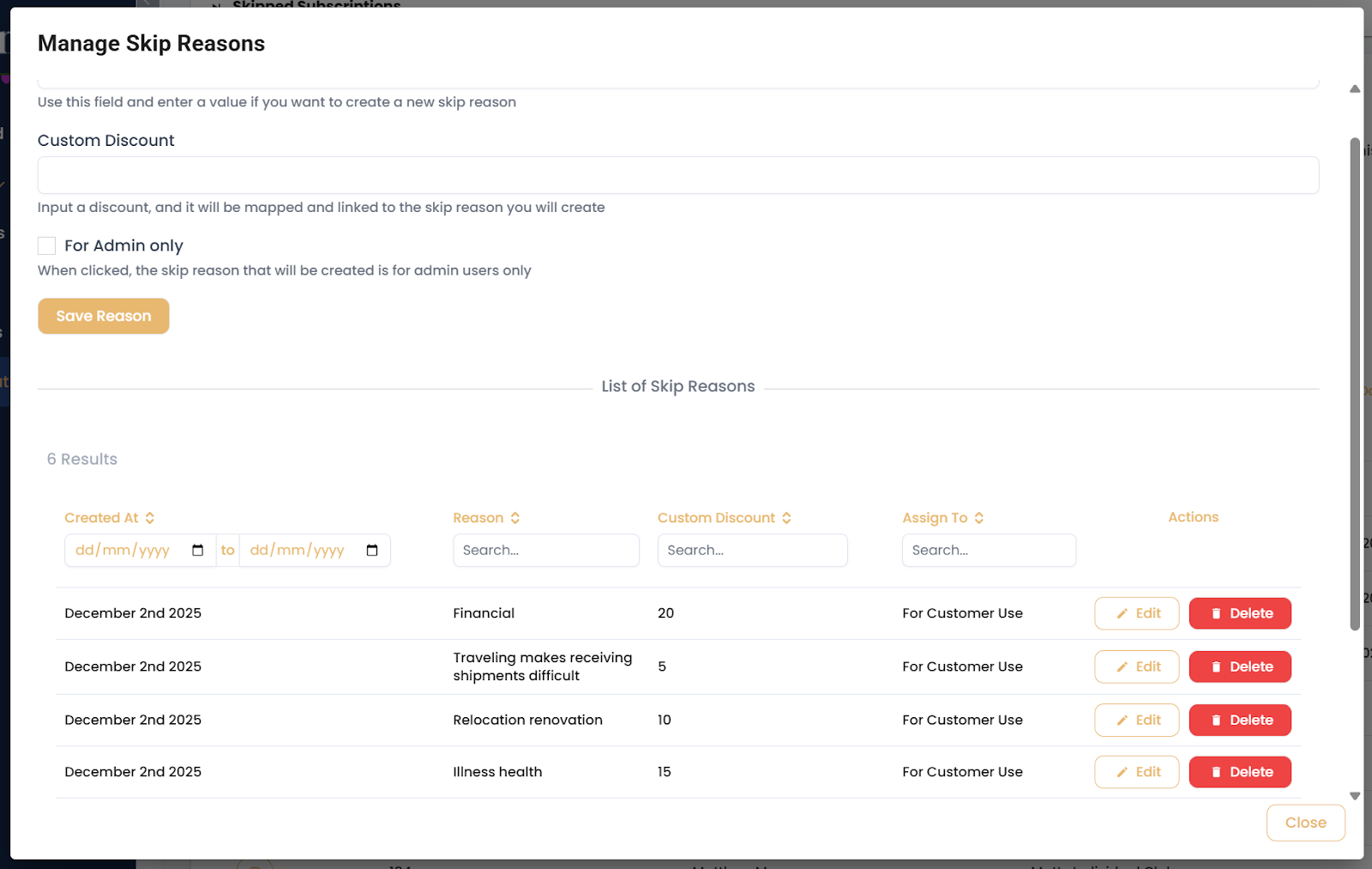Sort by Assign To column arrows
The height and width of the screenshot is (869, 1372).
[979, 518]
